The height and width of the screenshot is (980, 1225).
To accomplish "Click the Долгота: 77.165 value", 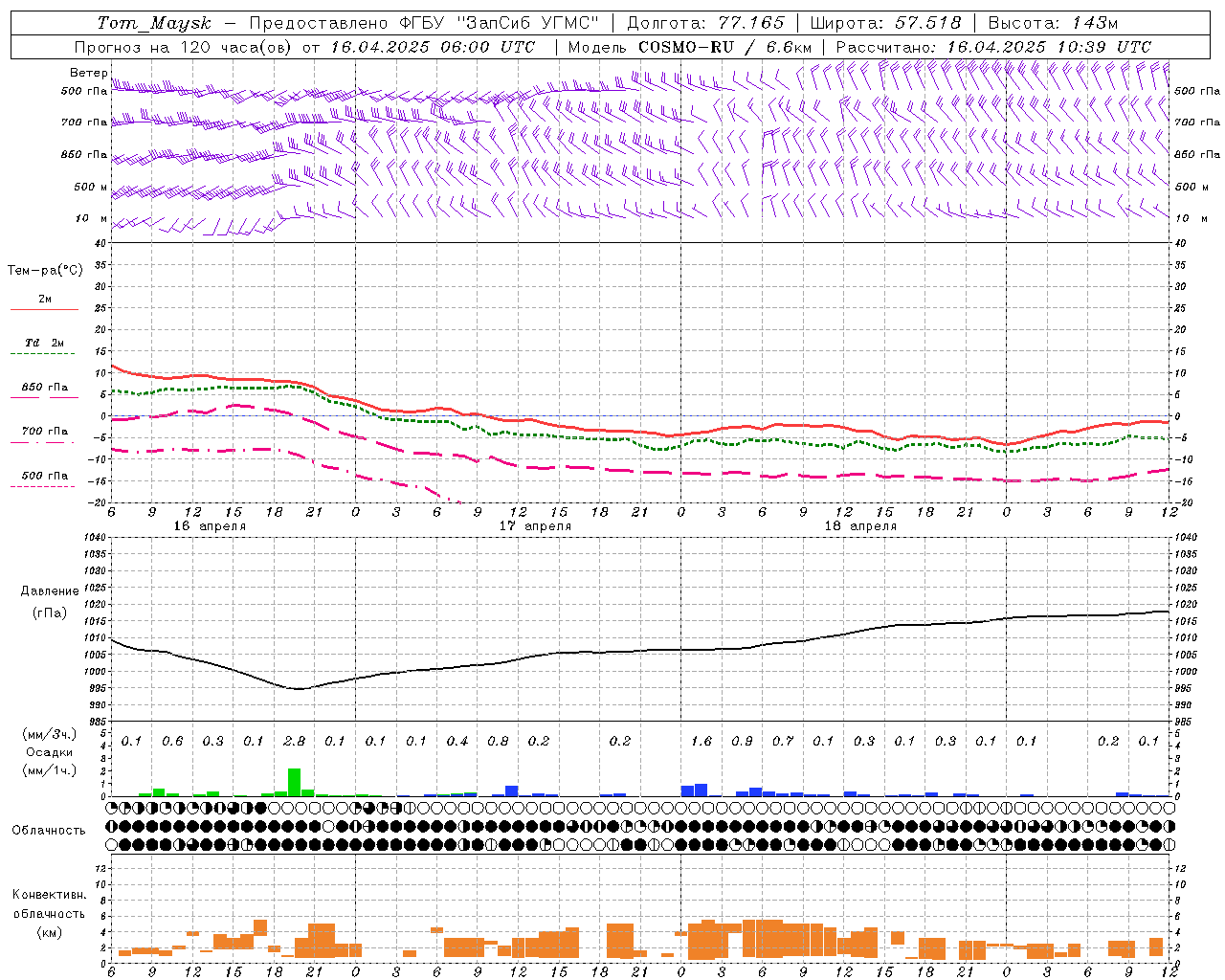I will pos(705,23).
